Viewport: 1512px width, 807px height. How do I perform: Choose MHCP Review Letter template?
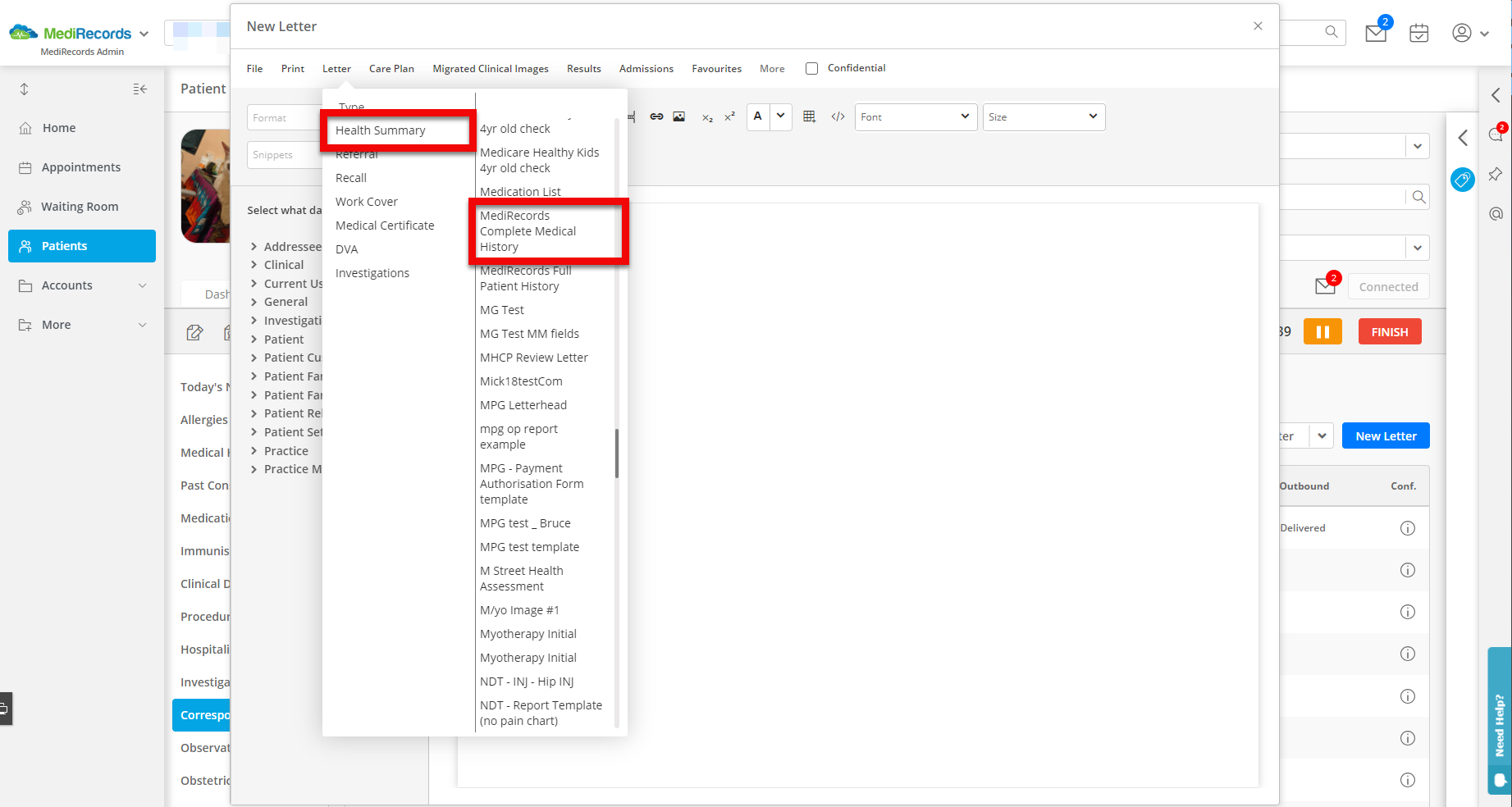pyautogui.click(x=534, y=358)
